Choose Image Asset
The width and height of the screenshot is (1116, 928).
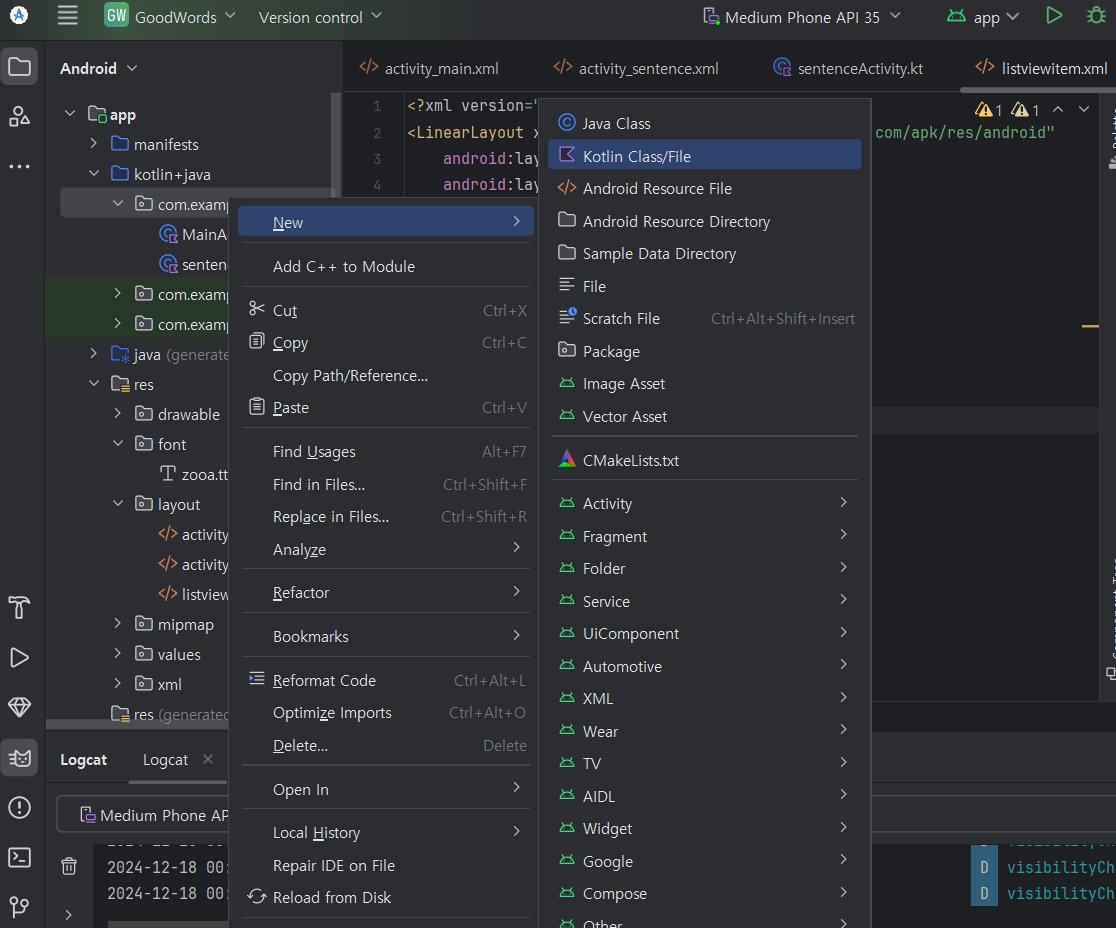[x=705, y=384]
